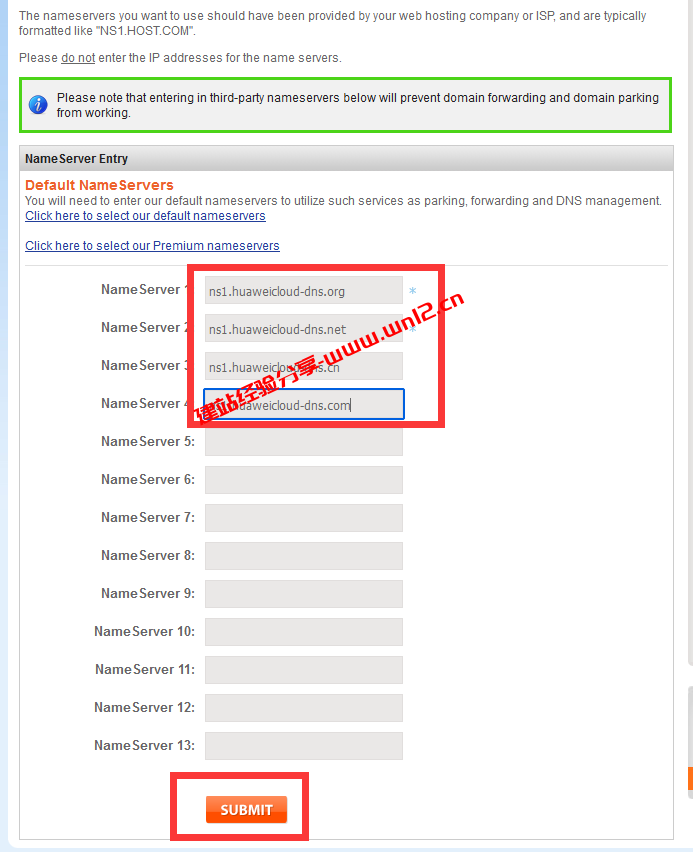Click the NameServer 6 text field
The height and width of the screenshot is (852, 693).
tap(303, 480)
